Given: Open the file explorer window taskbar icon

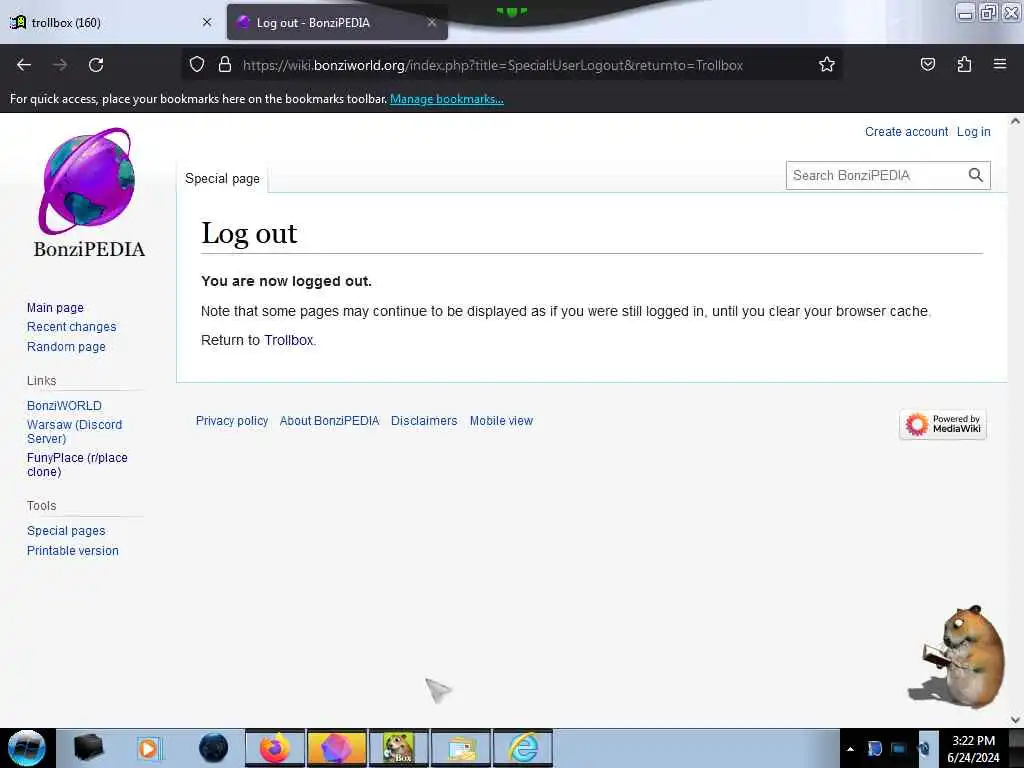Looking at the screenshot, I should pos(461,748).
